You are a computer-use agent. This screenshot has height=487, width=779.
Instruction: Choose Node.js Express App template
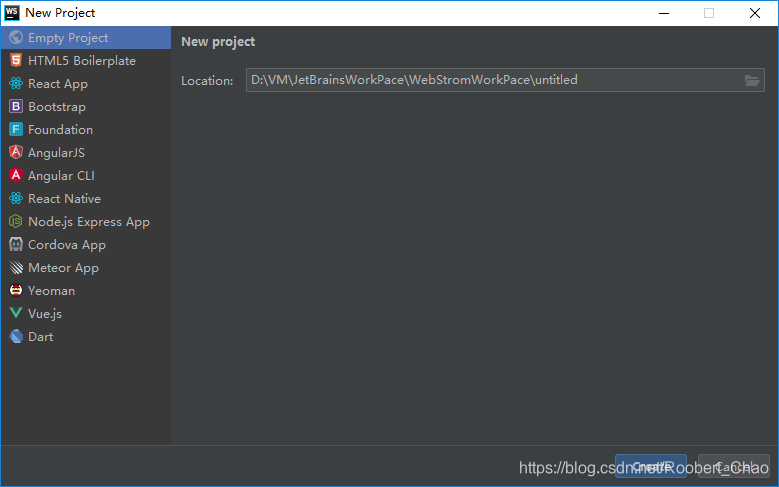point(86,221)
